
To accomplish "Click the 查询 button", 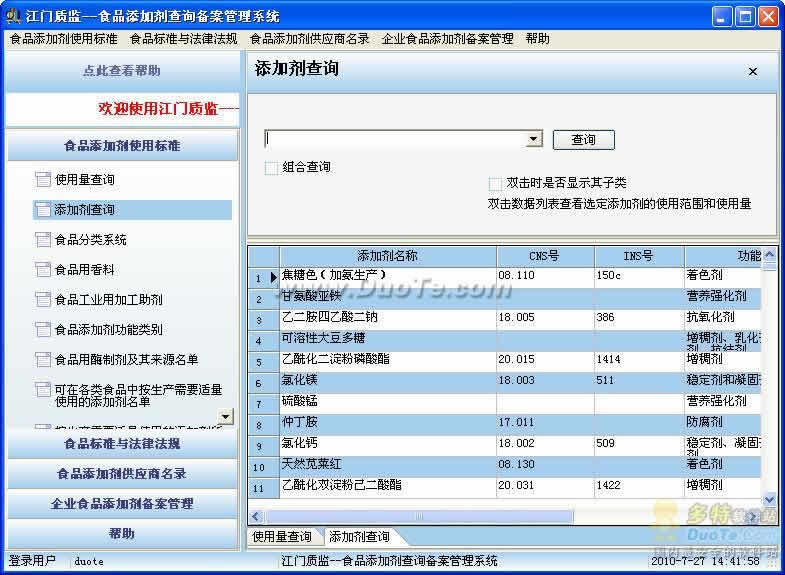I will point(583,140).
